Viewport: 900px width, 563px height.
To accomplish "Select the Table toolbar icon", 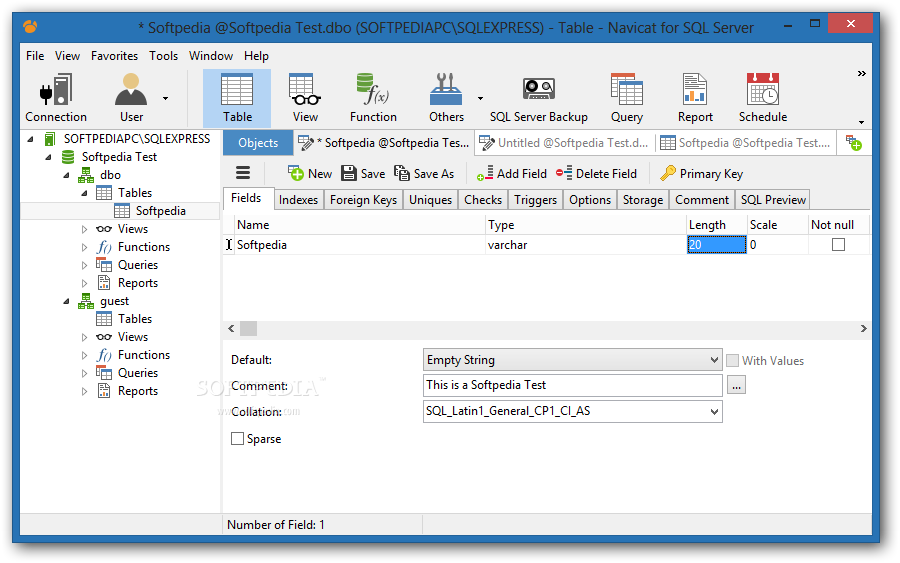I will [x=237, y=98].
